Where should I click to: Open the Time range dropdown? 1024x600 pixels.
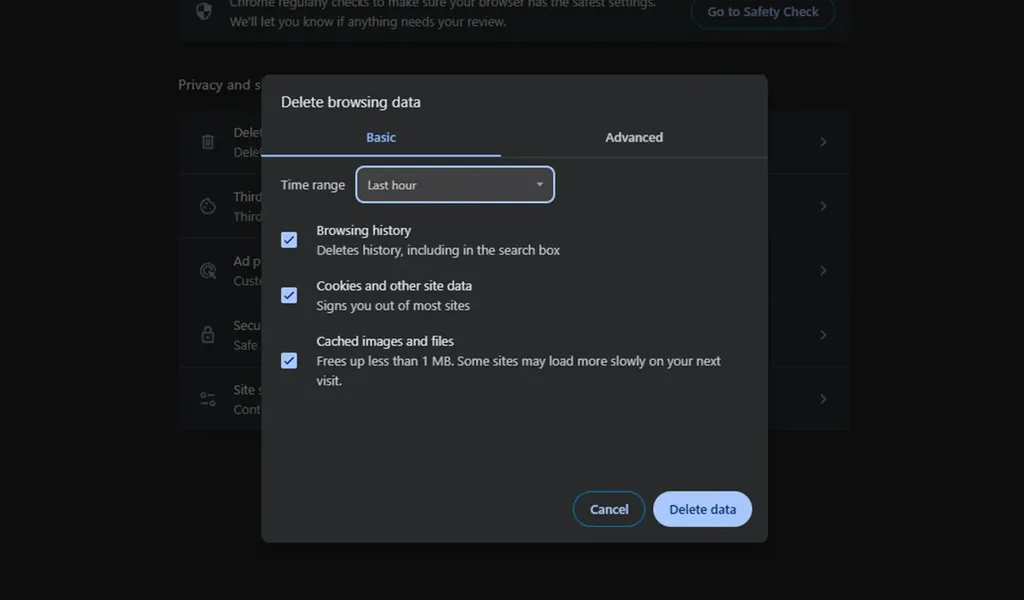pos(455,185)
